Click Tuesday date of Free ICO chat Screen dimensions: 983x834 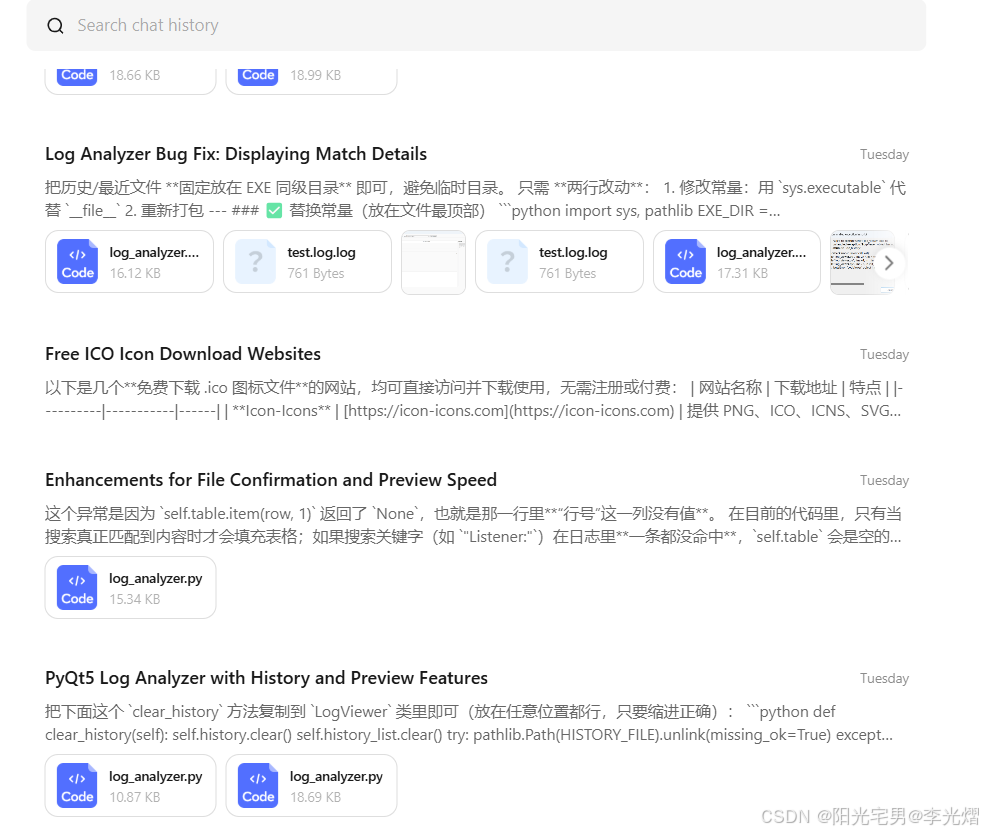pyautogui.click(x=884, y=354)
